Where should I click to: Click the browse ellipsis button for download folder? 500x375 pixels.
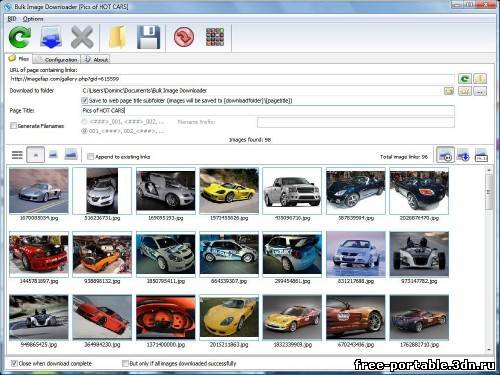pyautogui.click(x=480, y=91)
